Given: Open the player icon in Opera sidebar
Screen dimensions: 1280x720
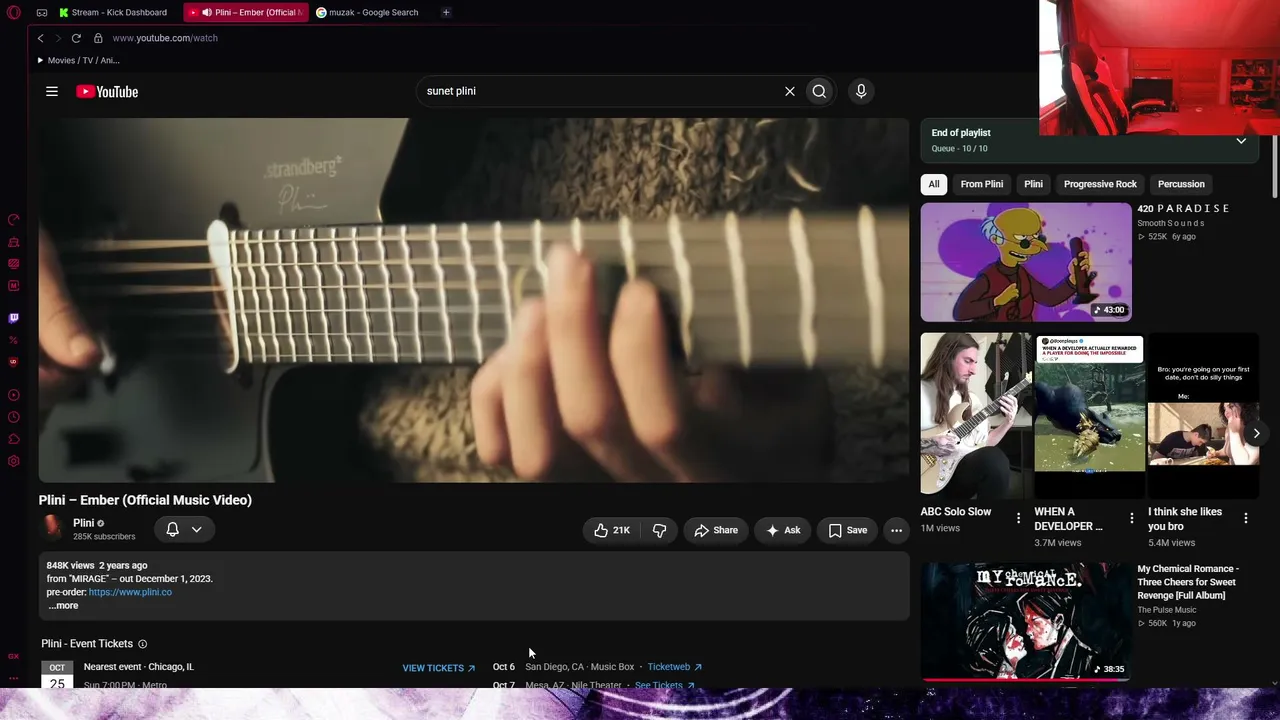Looking at the screenshot, I should [x=13, y=395].
